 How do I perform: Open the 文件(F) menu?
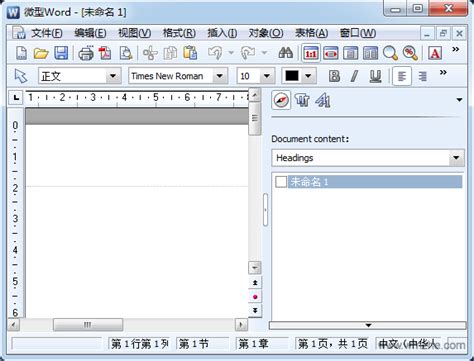click(47, 33)
